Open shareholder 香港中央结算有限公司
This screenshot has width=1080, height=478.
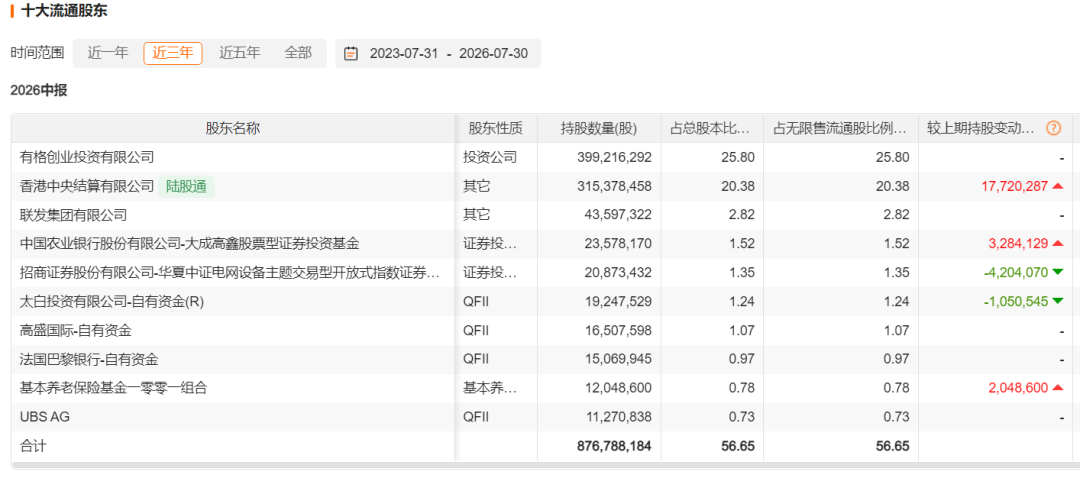(87, 186)
